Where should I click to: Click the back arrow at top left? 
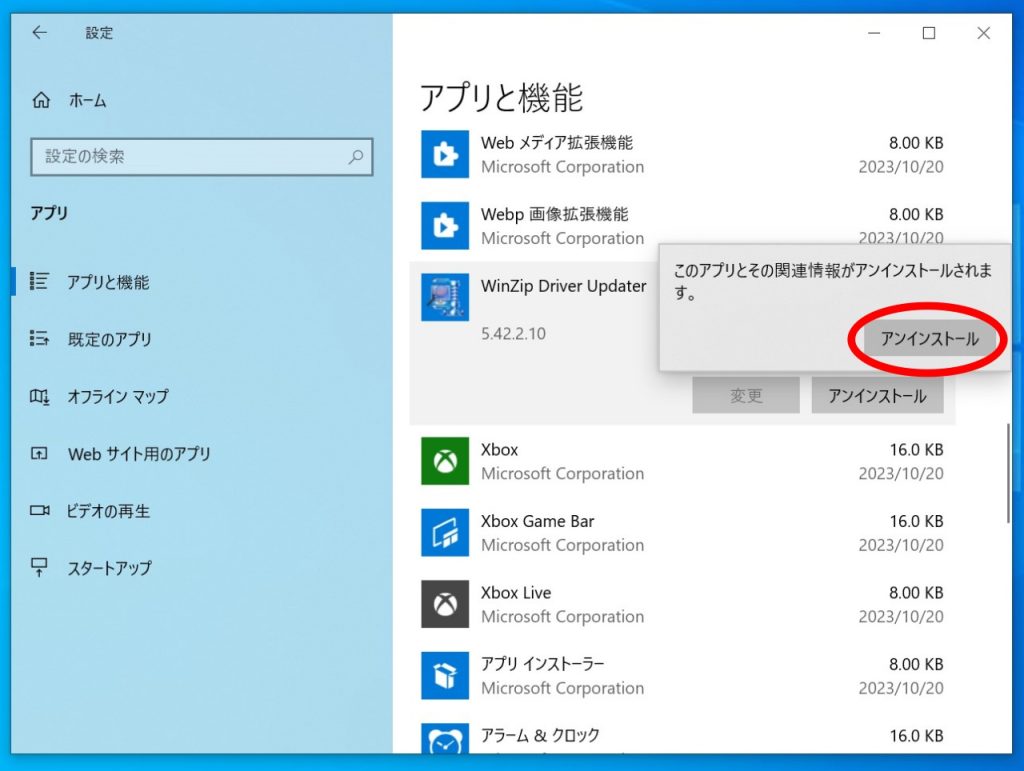tap(38, 32)
